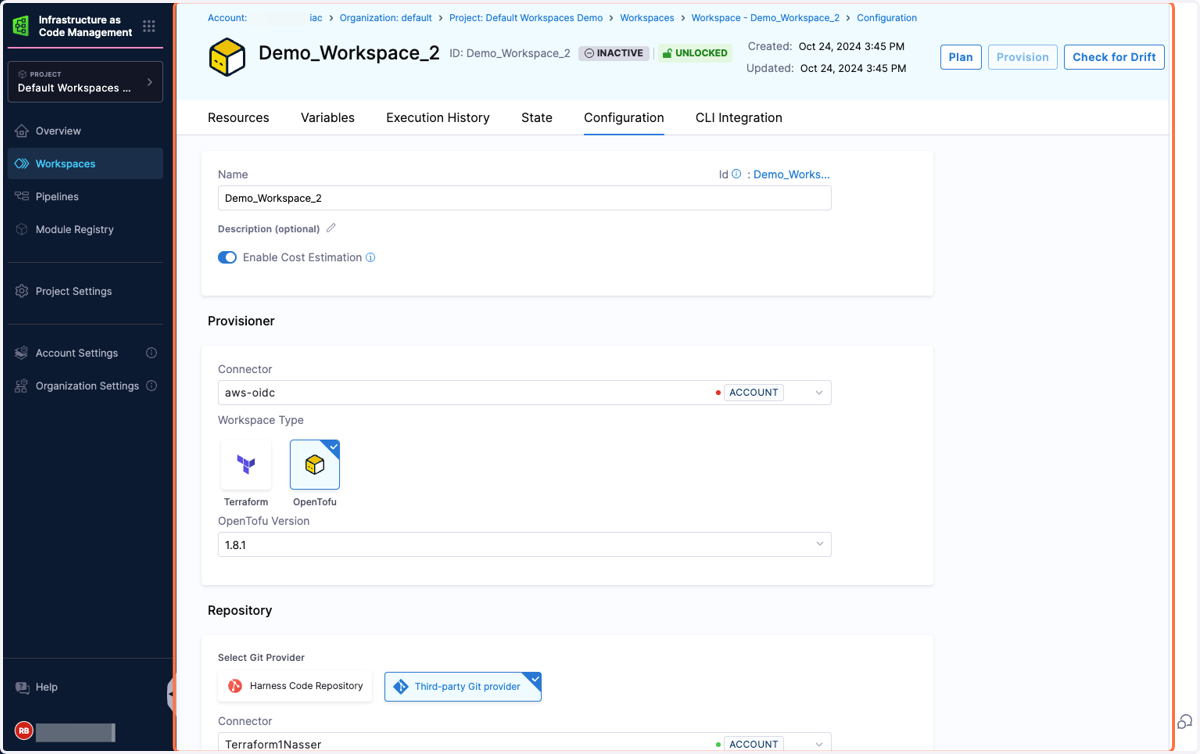Click the Demo_Works... Id link
The image size is (1200, 754).
click(791, 174)
